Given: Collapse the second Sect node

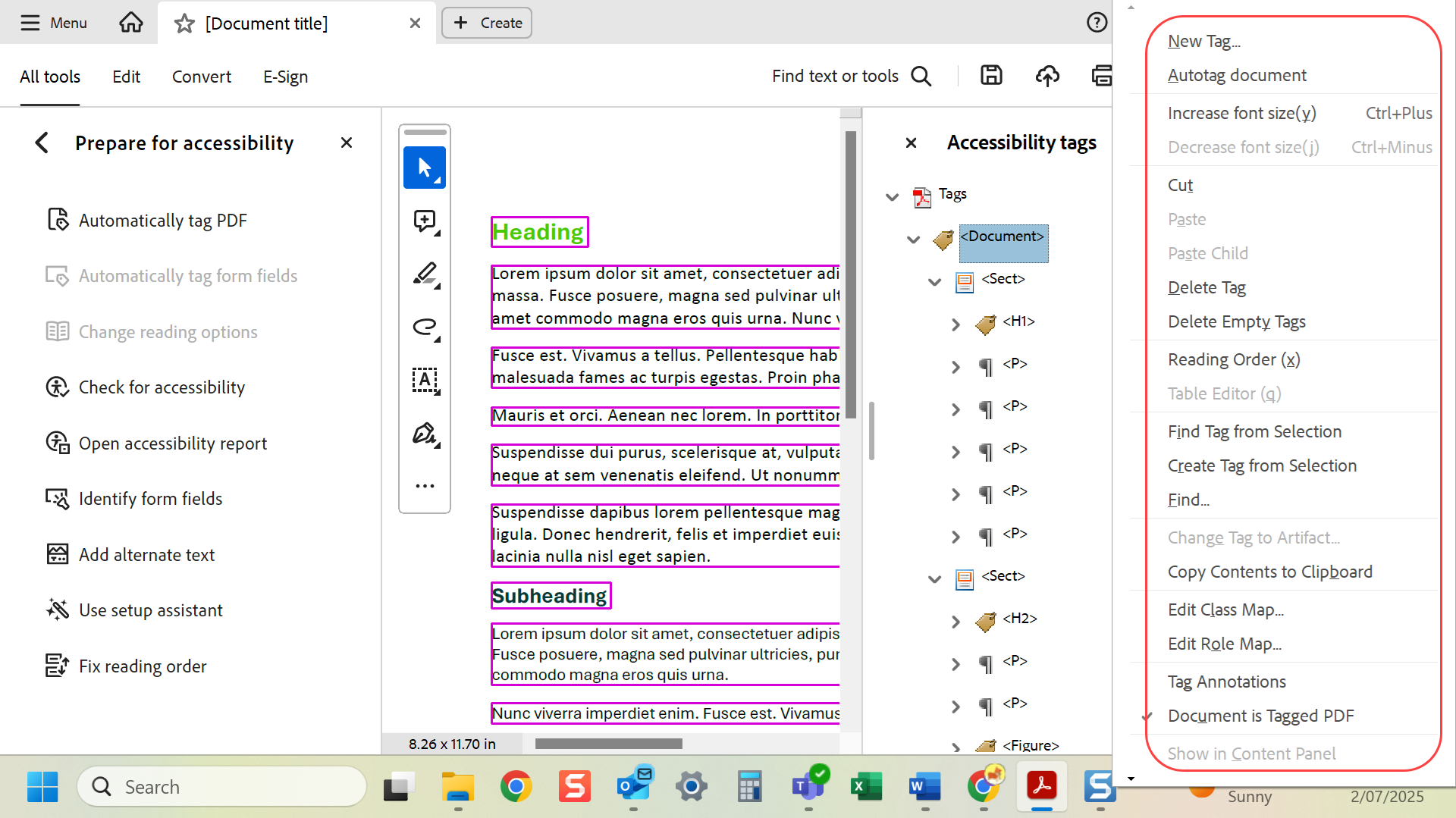Looking at the screenshot, I should coord(934,579).
